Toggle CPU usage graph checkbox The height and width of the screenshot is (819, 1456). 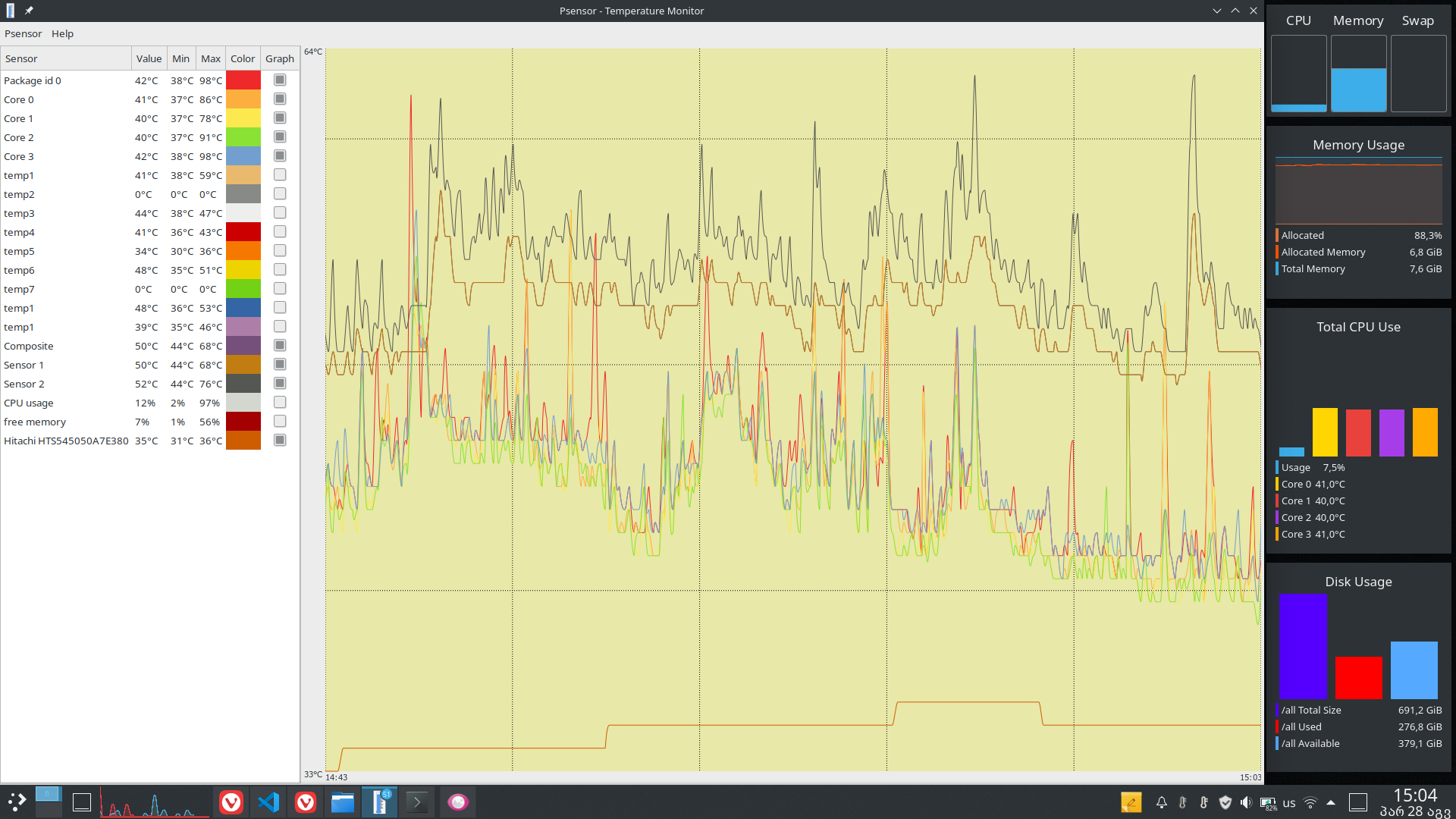tap(280, 403)
